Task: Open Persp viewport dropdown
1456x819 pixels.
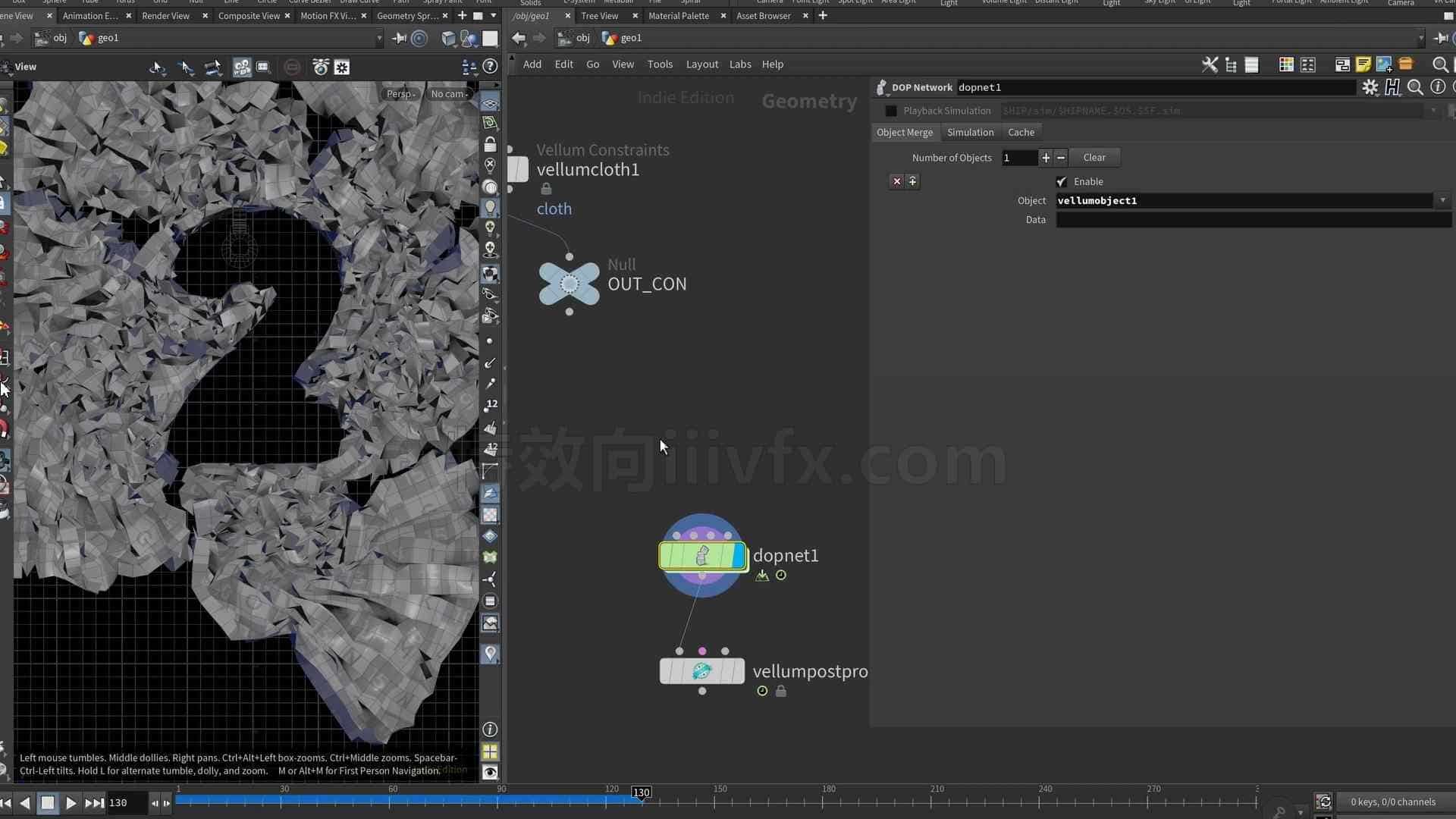Action: point(401,94)
